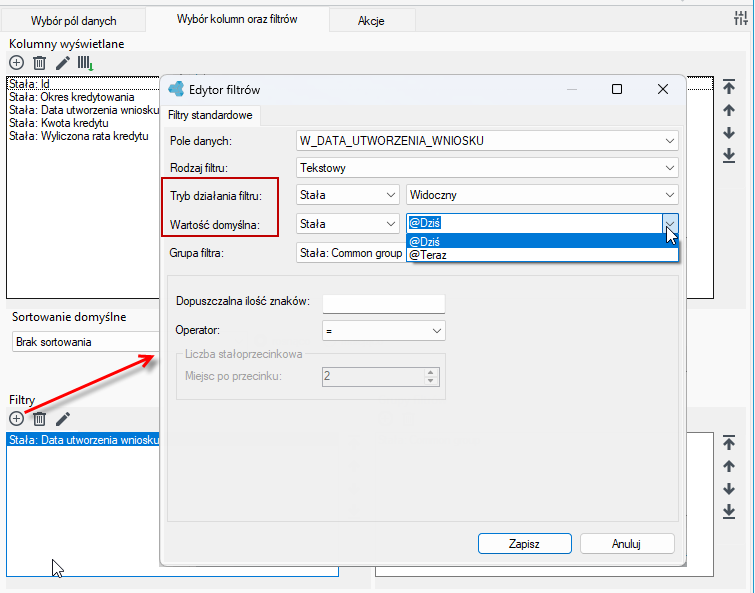This screenshot has height=593, width=755.
Task: Click the columns import icon with green arrow
Action: pos(86,63)
